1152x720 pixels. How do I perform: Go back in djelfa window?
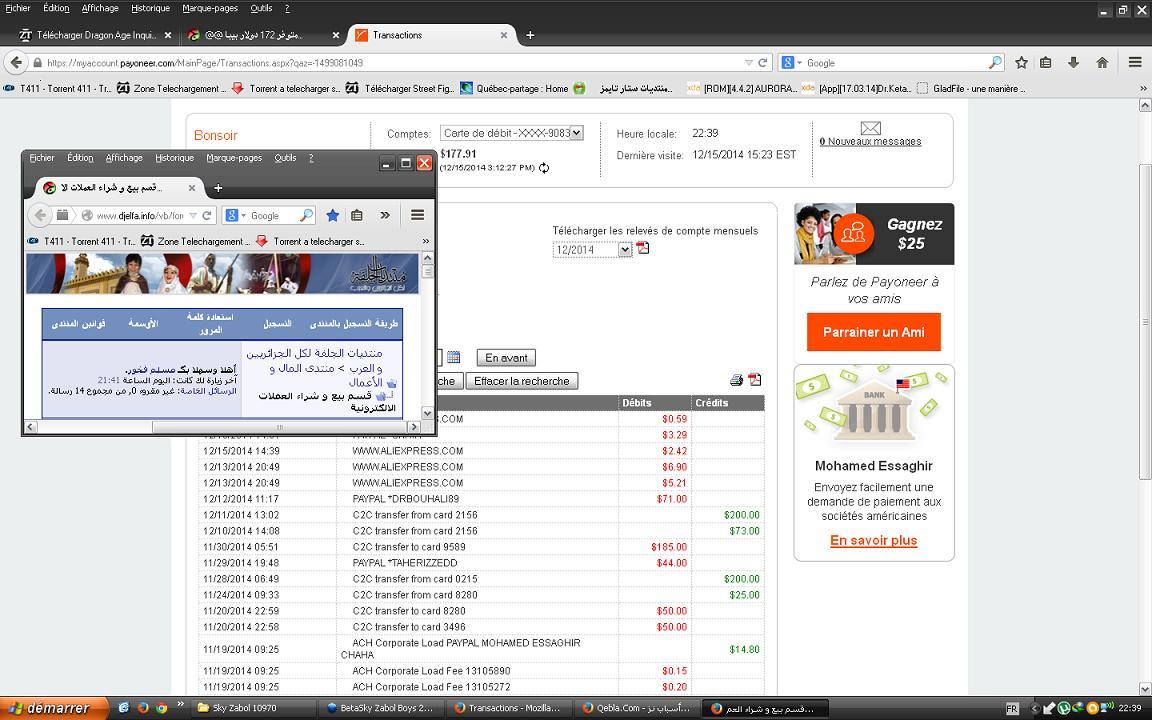(x=40, y=215)
